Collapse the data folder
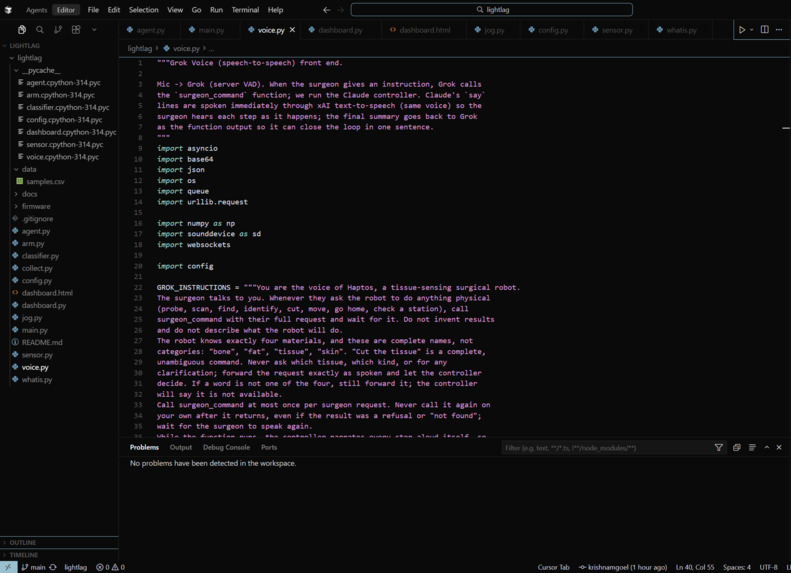 click(59, 169)
